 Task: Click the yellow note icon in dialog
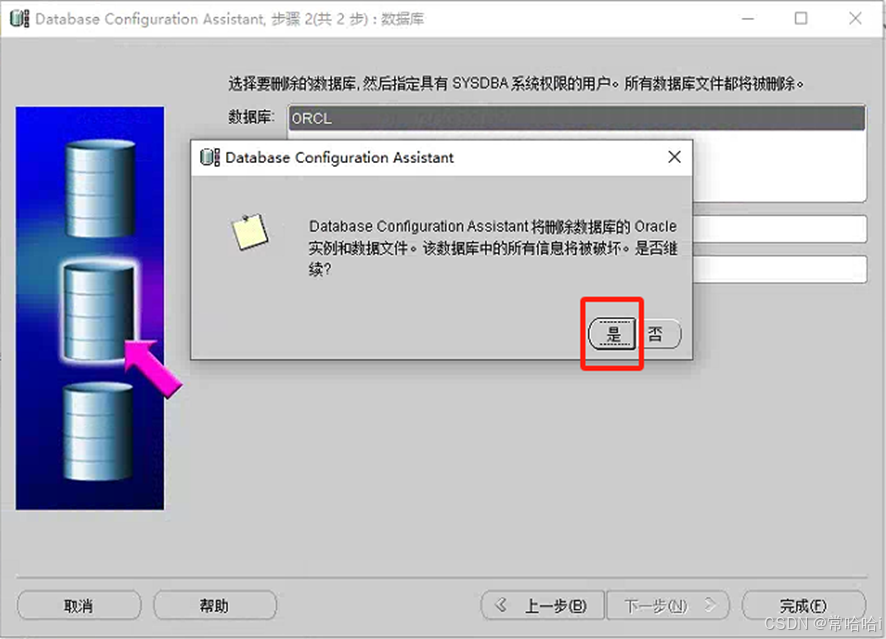250,232
